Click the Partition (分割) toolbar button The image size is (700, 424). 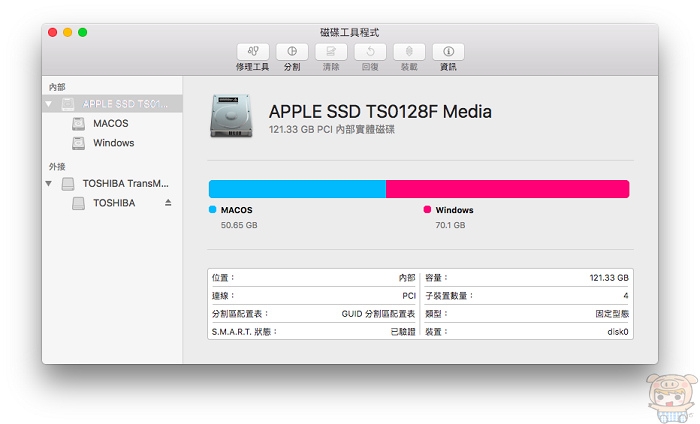(x=292, y=52)
